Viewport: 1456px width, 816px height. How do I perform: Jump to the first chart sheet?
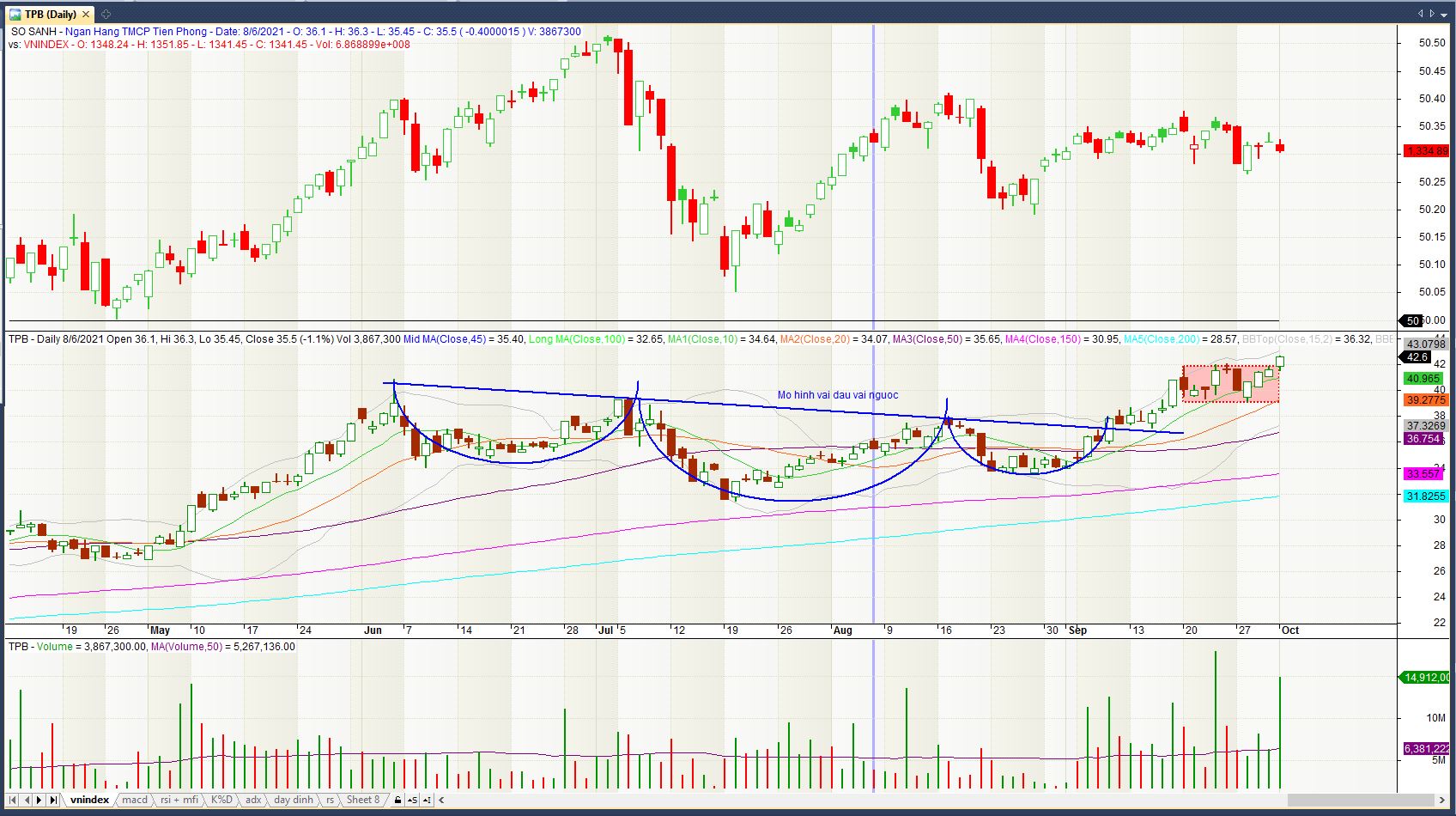click(12, 800)
